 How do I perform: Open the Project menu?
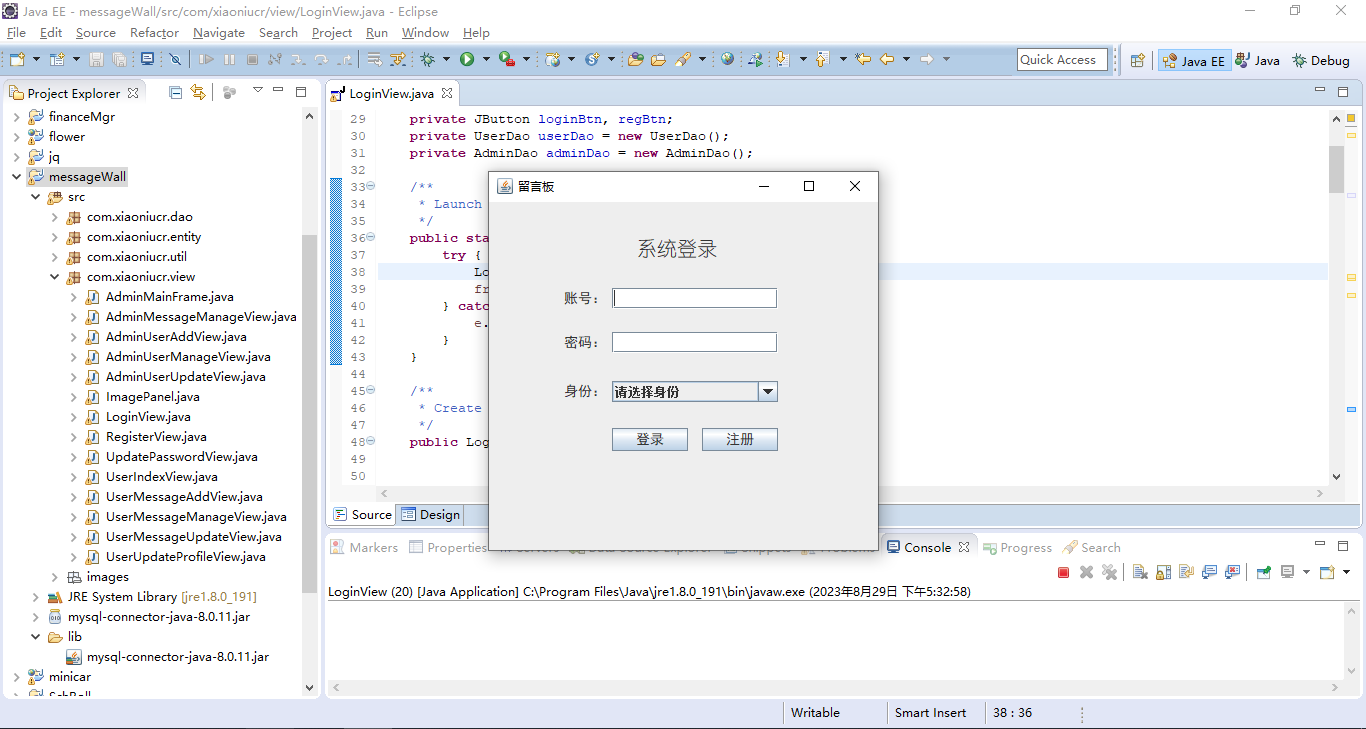[332, 32]
